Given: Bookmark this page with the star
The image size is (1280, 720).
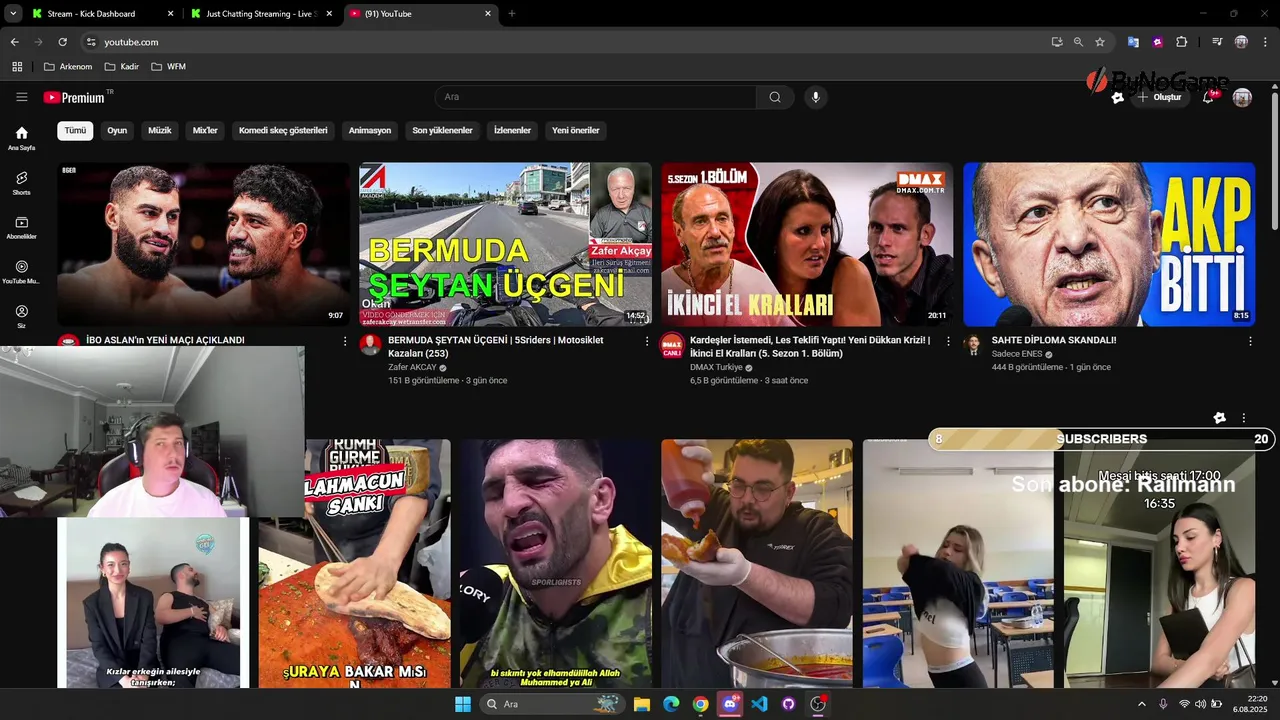Looking at the screenshot, I should (1100, 42).
